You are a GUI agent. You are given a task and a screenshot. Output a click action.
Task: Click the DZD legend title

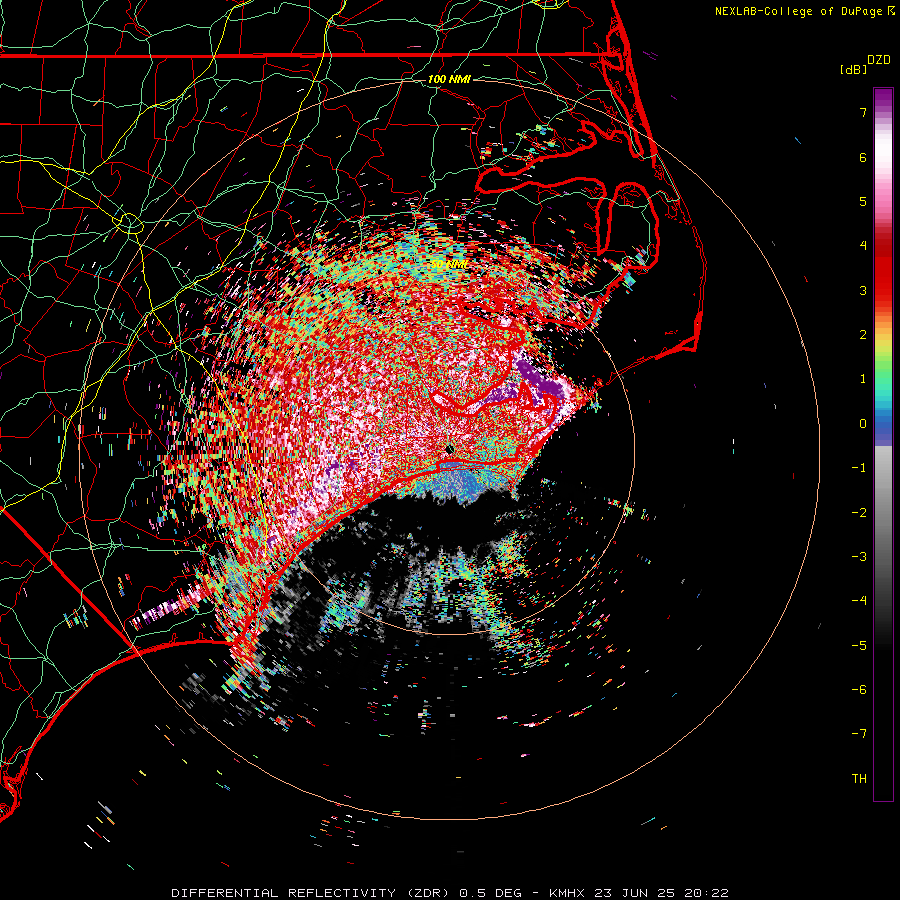click(879, 60)
